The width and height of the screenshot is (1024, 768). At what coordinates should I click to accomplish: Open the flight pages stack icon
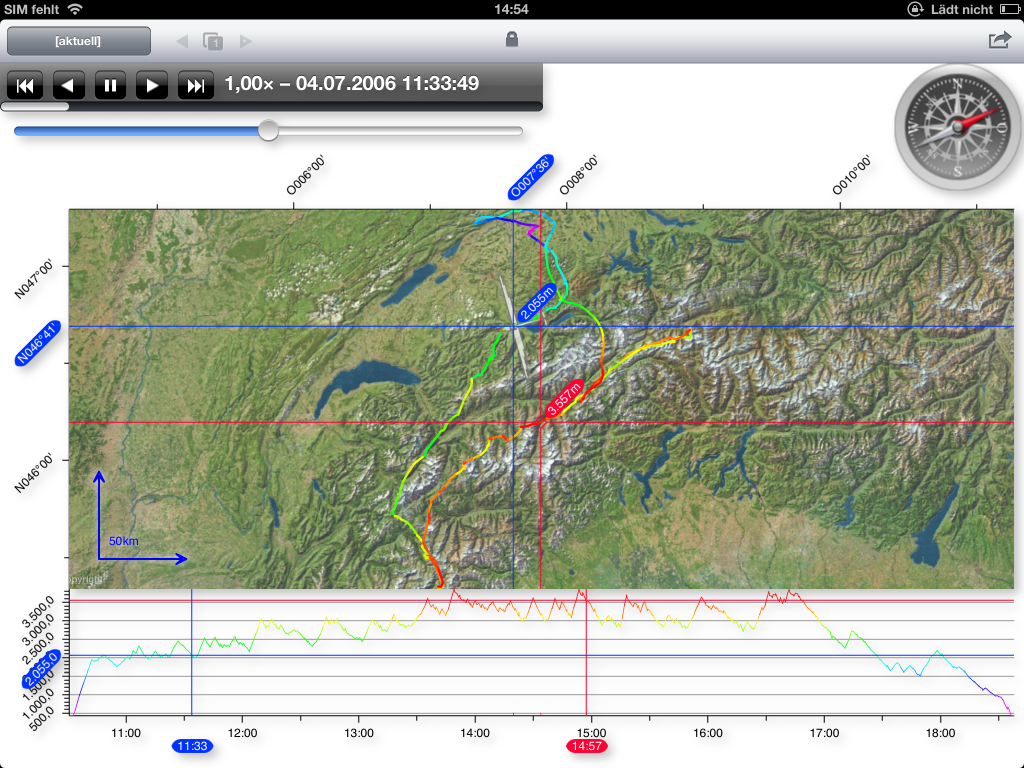(213, 41)
